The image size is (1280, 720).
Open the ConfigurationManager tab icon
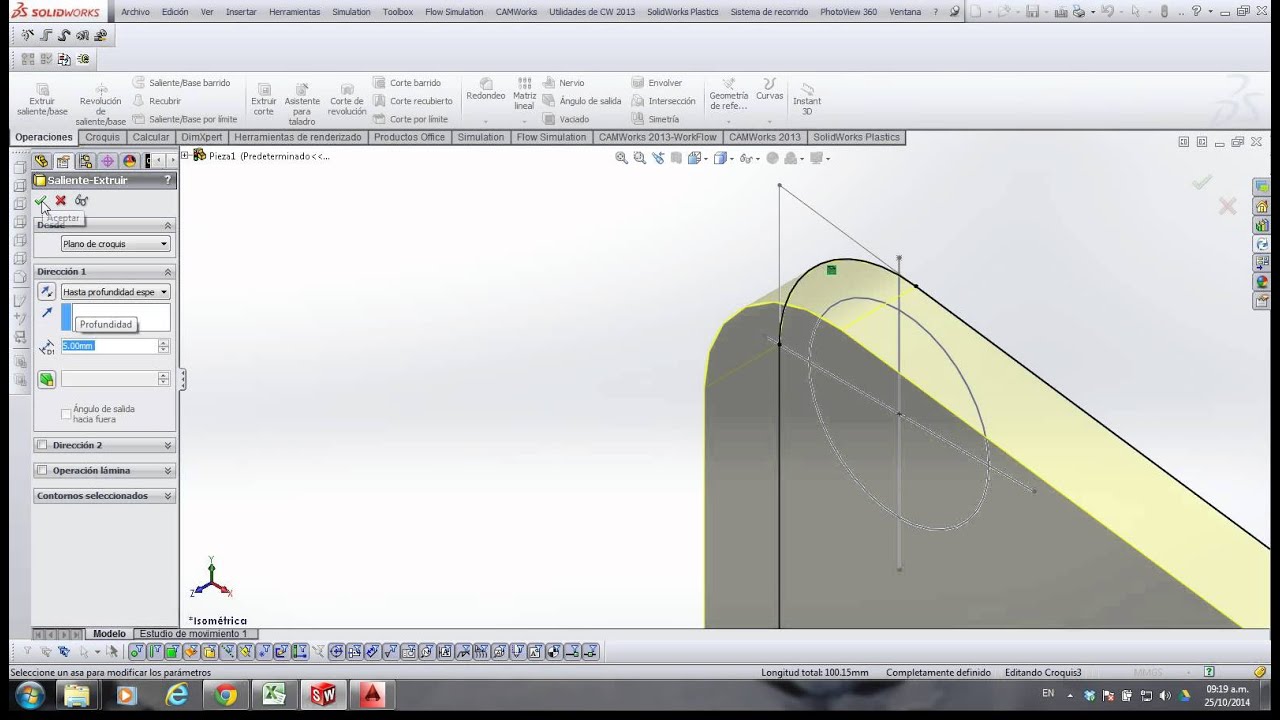[85, 161]
